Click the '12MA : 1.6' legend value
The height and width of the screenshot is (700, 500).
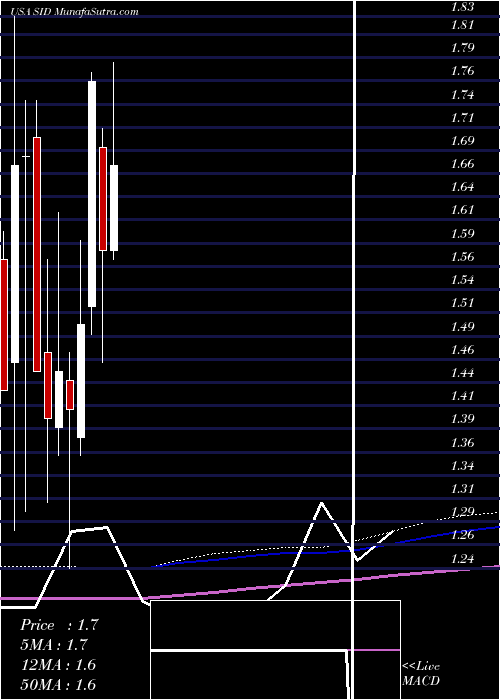pyautogui.click(x=58, y=665)
